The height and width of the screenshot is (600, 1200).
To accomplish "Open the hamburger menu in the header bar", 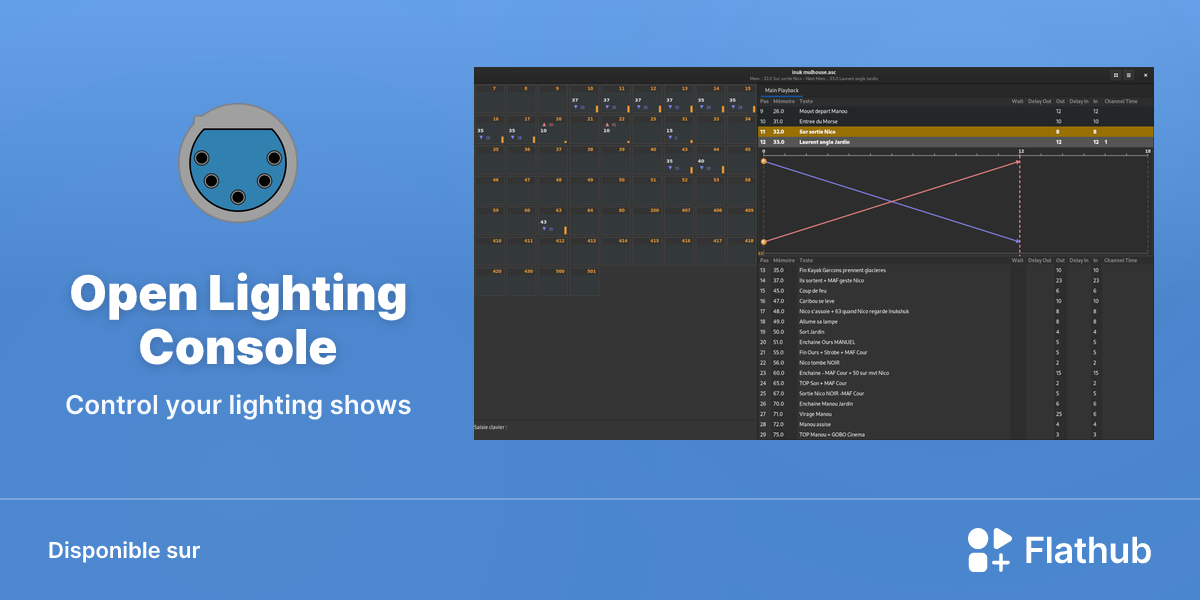I will coord(1129,75).
